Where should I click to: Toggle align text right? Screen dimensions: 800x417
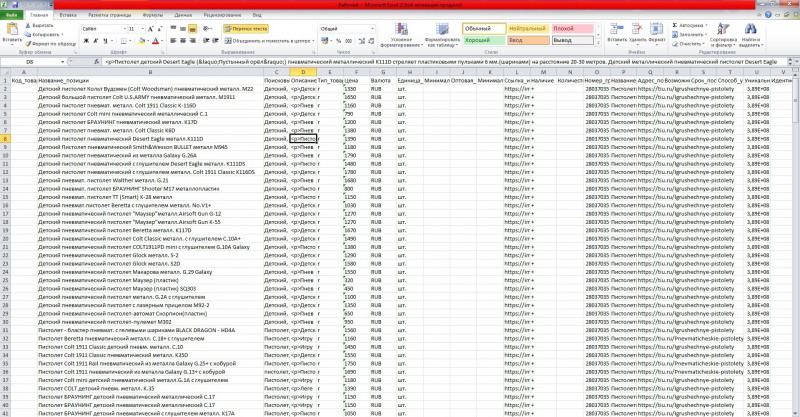tap(192, 41)
